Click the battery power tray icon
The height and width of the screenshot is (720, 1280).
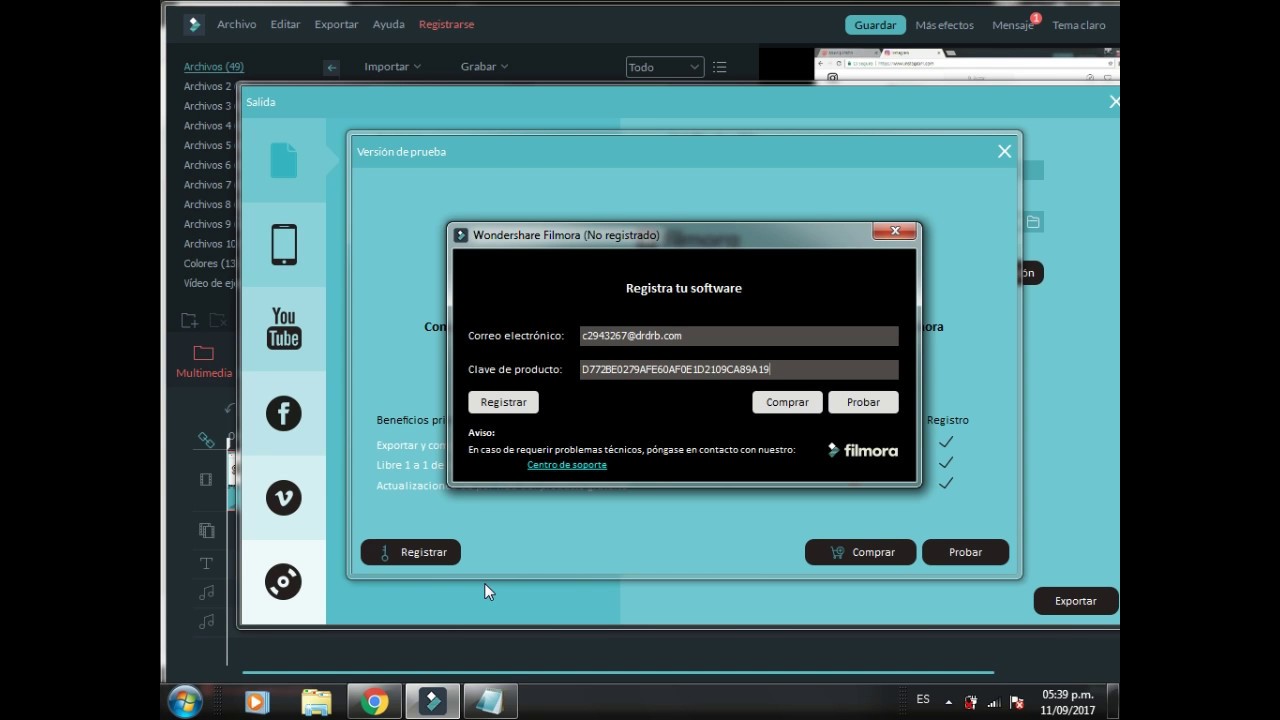coord(971,702)
